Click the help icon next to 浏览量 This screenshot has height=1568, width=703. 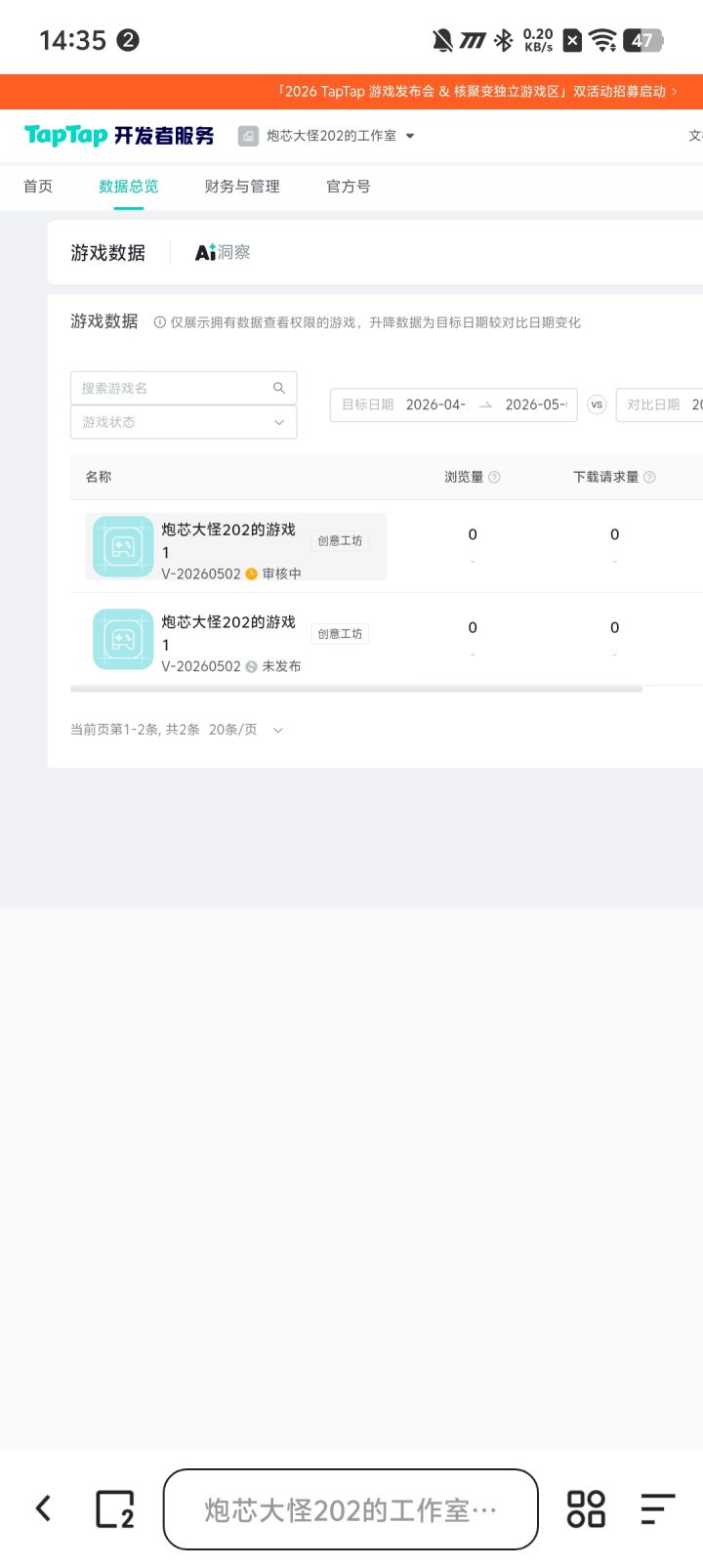tap(494, 477)
